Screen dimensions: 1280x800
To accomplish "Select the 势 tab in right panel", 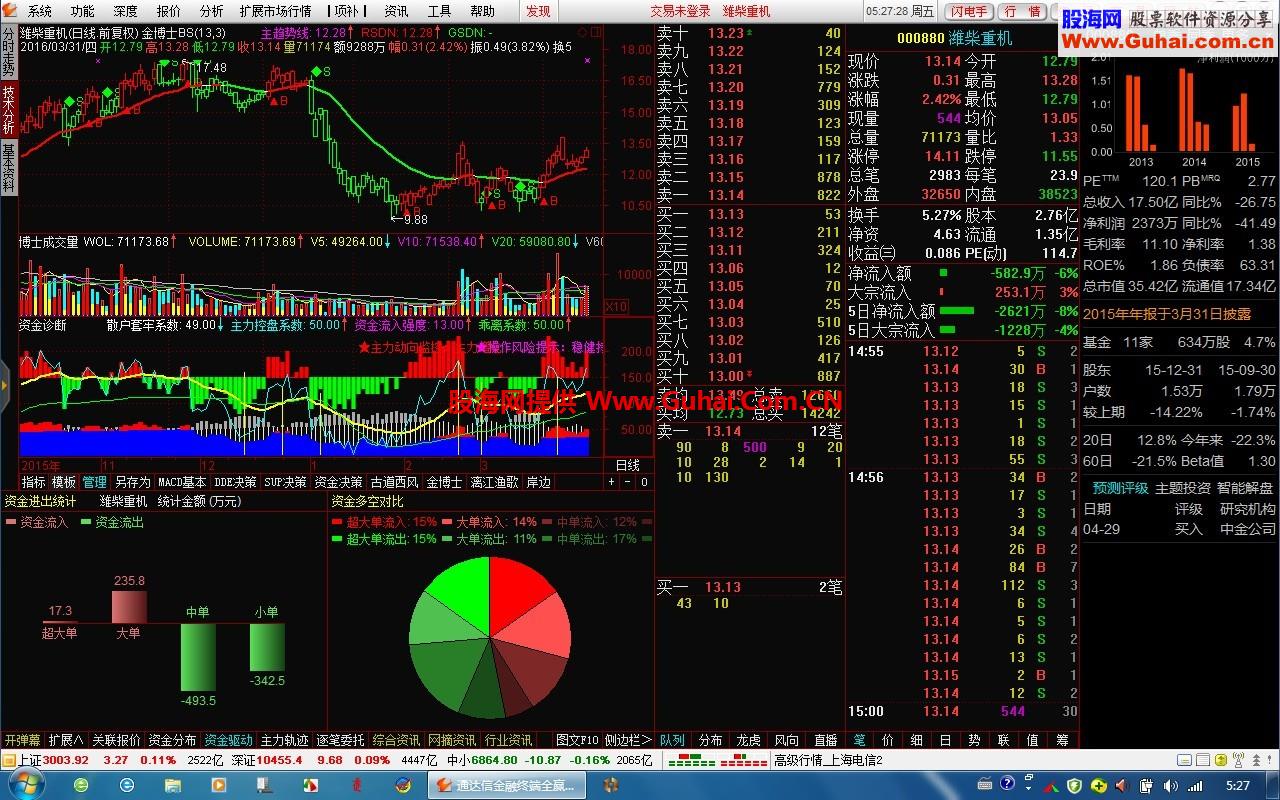I will (974, 740).
